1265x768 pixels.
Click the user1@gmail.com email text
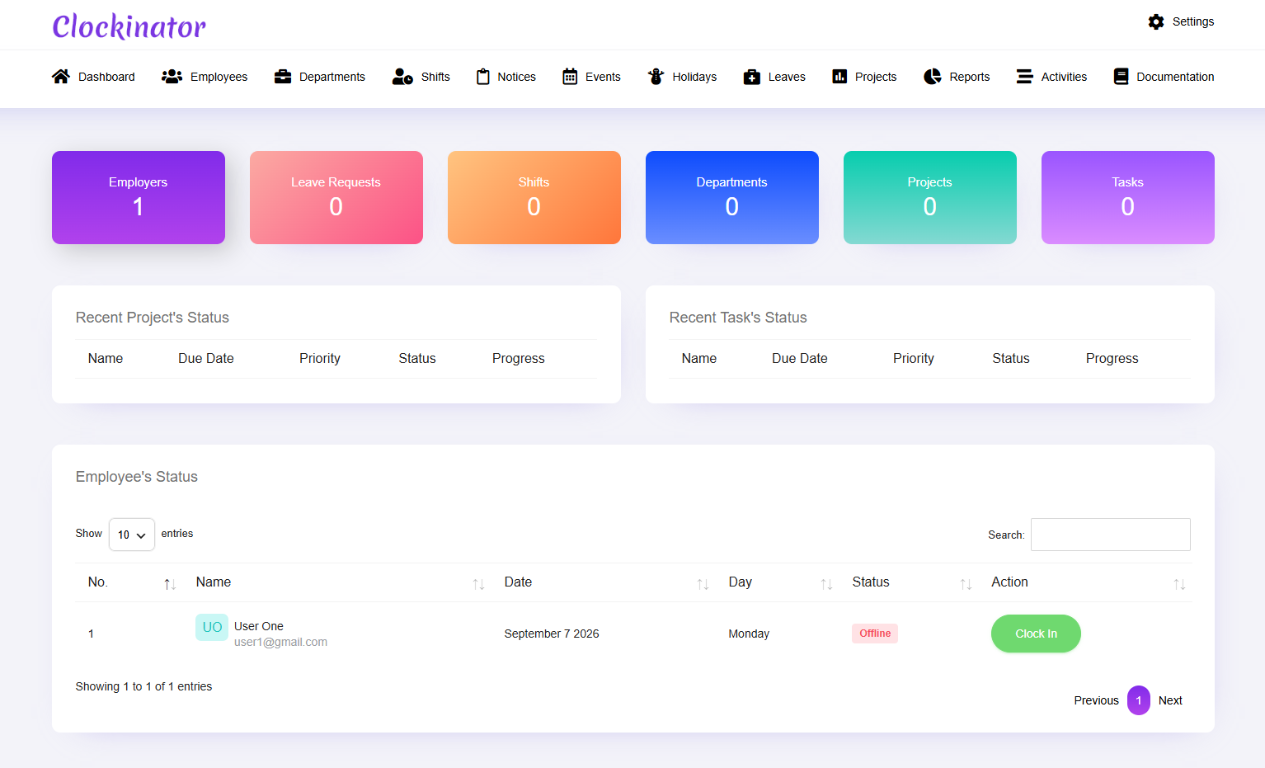[281, 642]
